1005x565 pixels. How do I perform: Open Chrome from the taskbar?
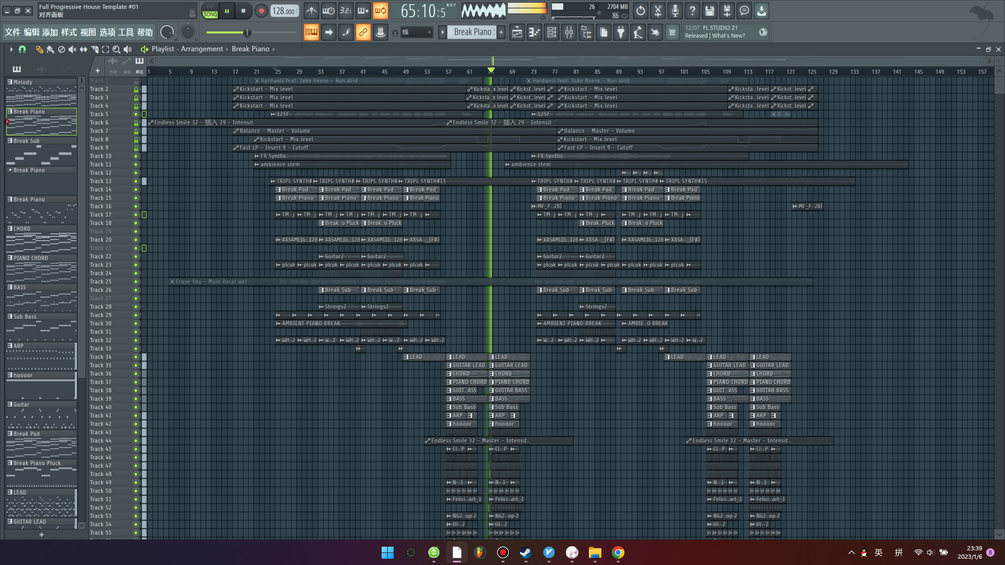point(618,552)
